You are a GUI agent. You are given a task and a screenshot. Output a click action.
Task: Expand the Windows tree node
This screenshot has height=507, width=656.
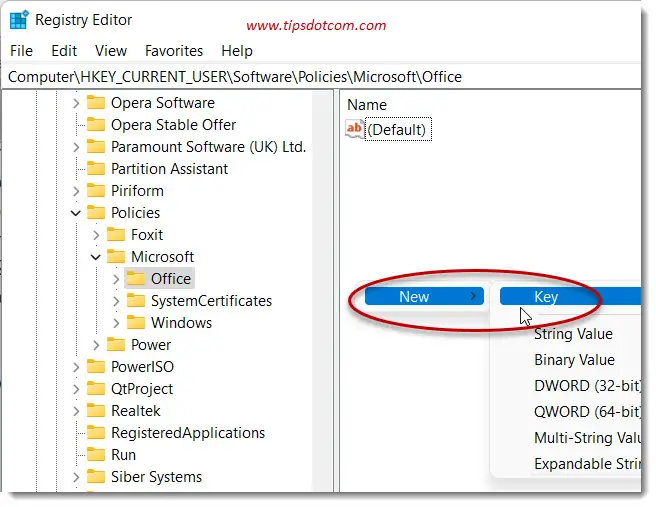(x=116, y=323)
